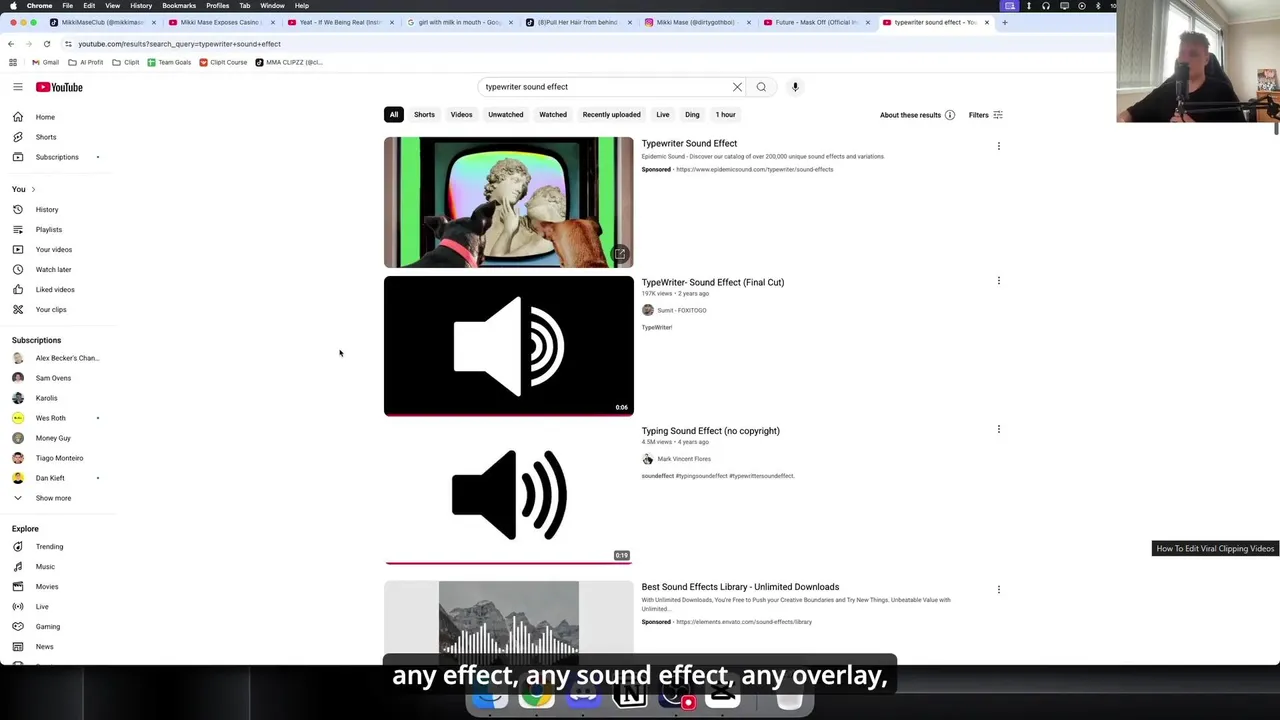Open Sumit - FOXITOGO channel link
This screenshot has height=720, width=1280.
tap(681, 310)
